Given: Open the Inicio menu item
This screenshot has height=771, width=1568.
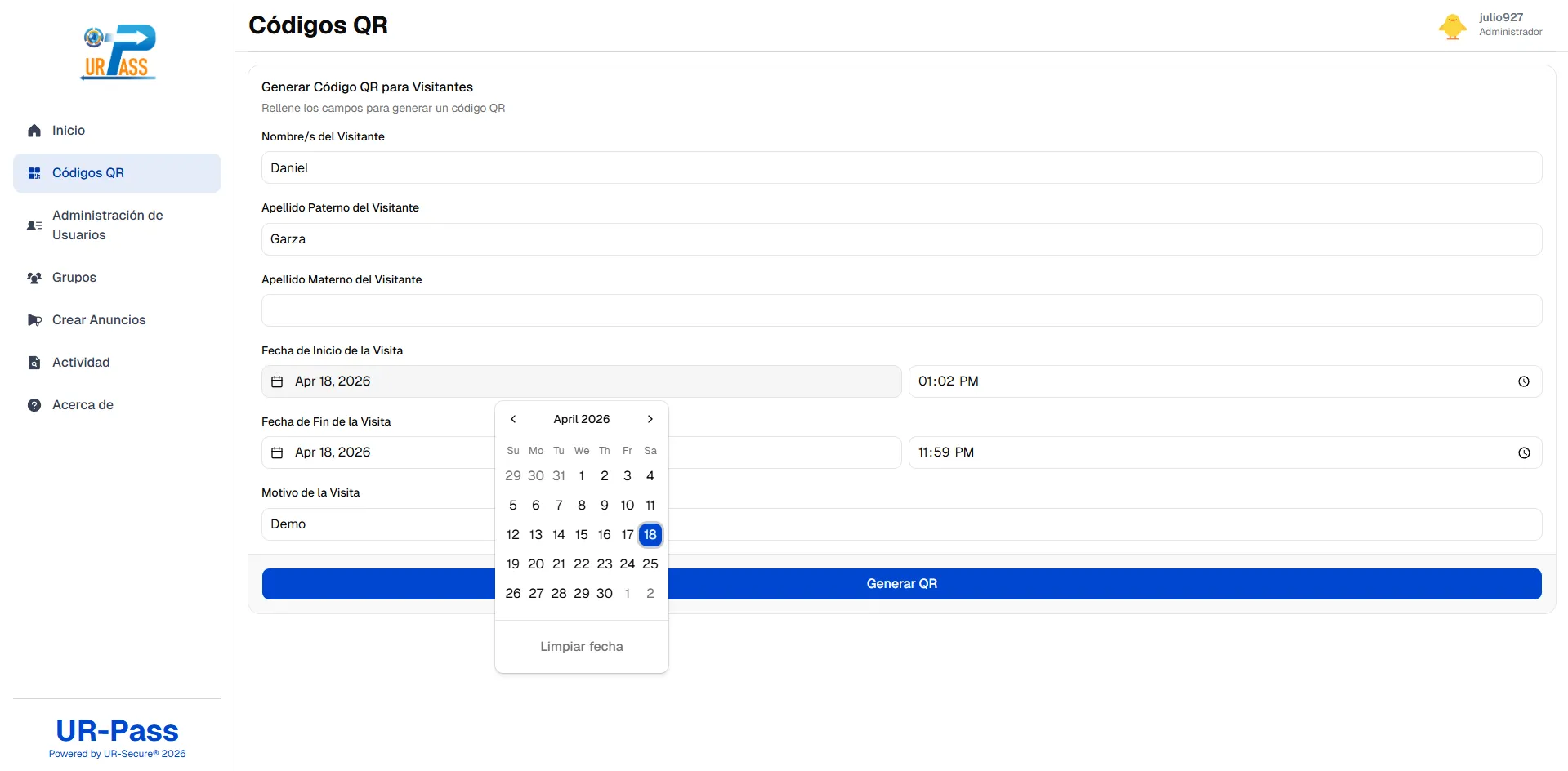Looking at the screenshot, I should point(117,131).
